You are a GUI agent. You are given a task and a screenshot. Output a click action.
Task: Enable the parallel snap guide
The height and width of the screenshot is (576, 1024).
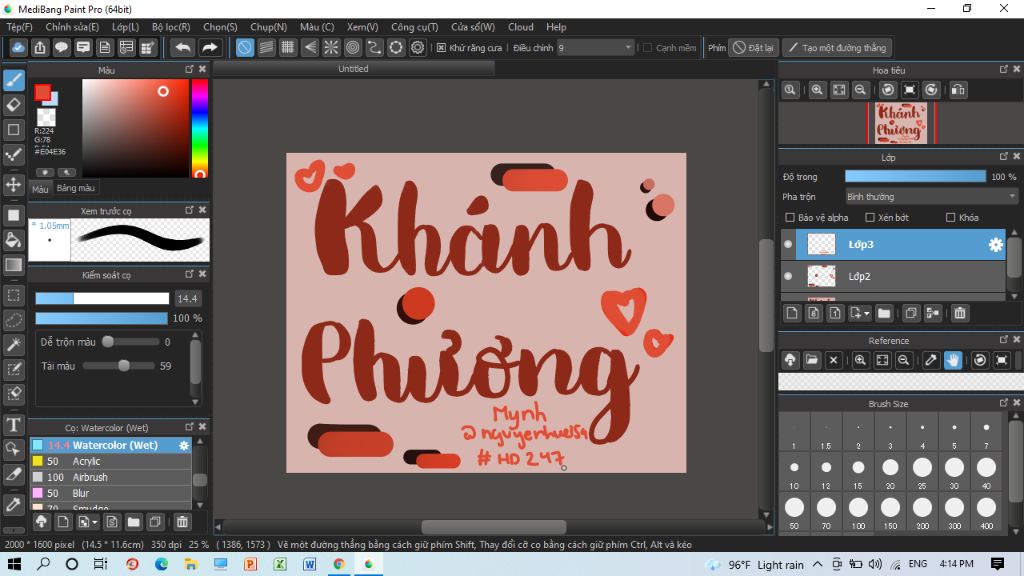pyautogui.click(x=266, y=48)
